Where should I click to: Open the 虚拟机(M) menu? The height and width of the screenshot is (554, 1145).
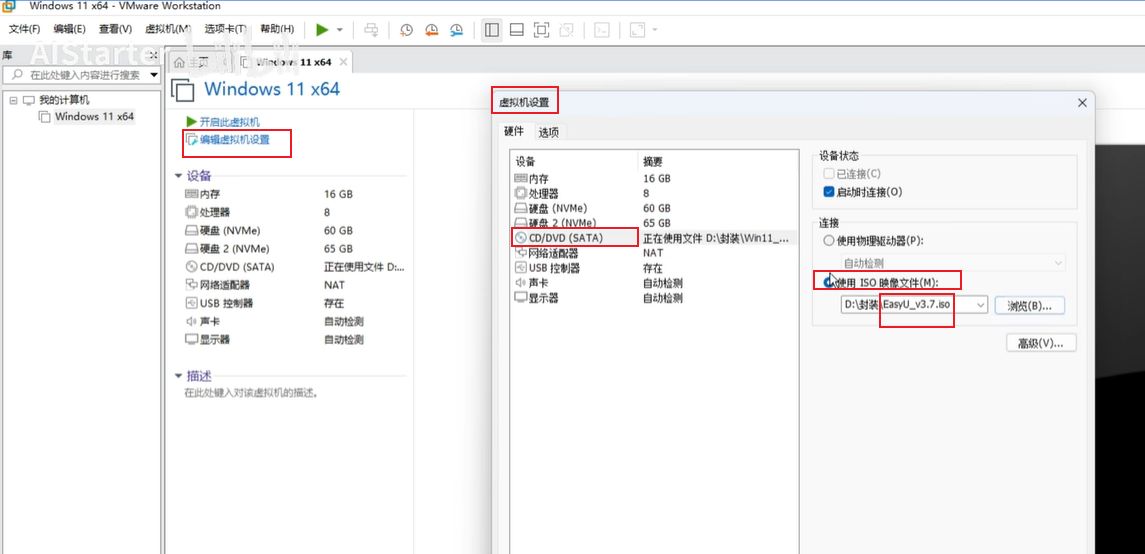tap(167, 30)
